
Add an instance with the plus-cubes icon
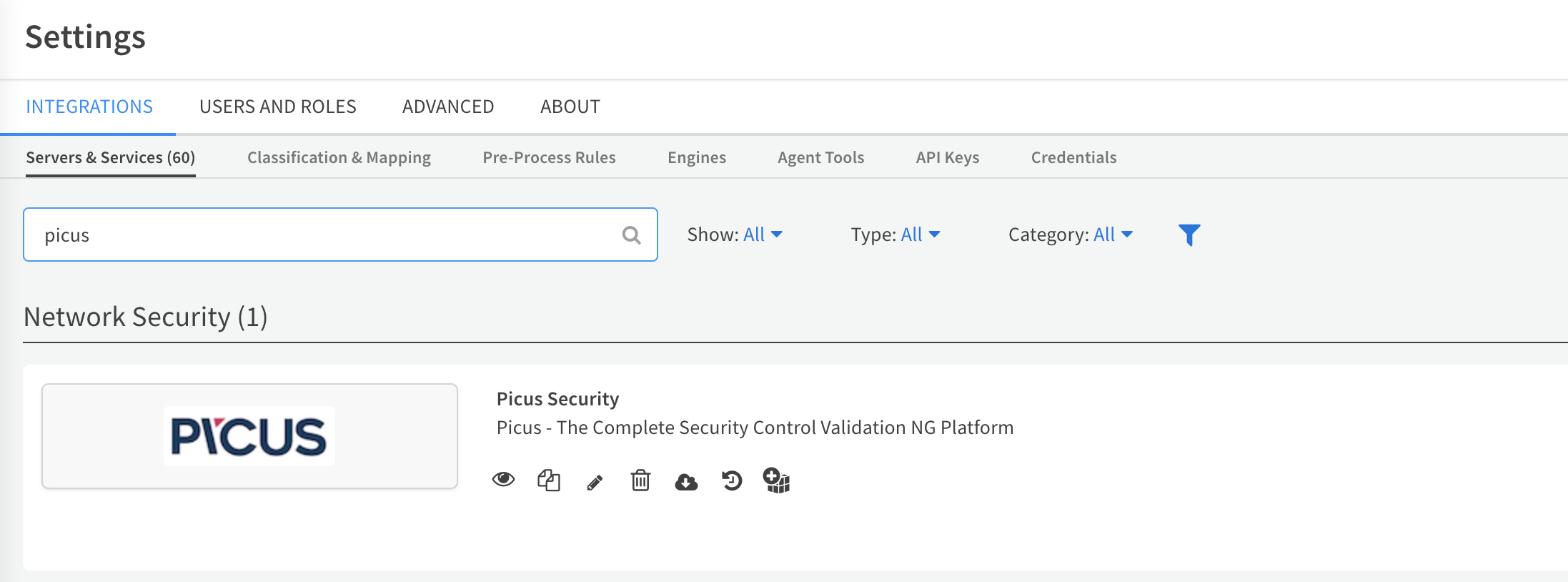(x=776, y=480)
